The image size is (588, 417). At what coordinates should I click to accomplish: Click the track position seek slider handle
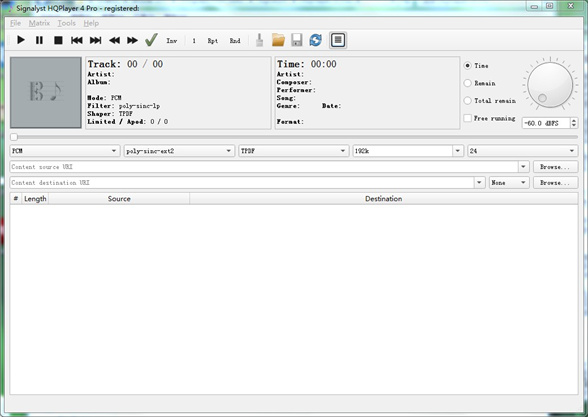(14, 137)
